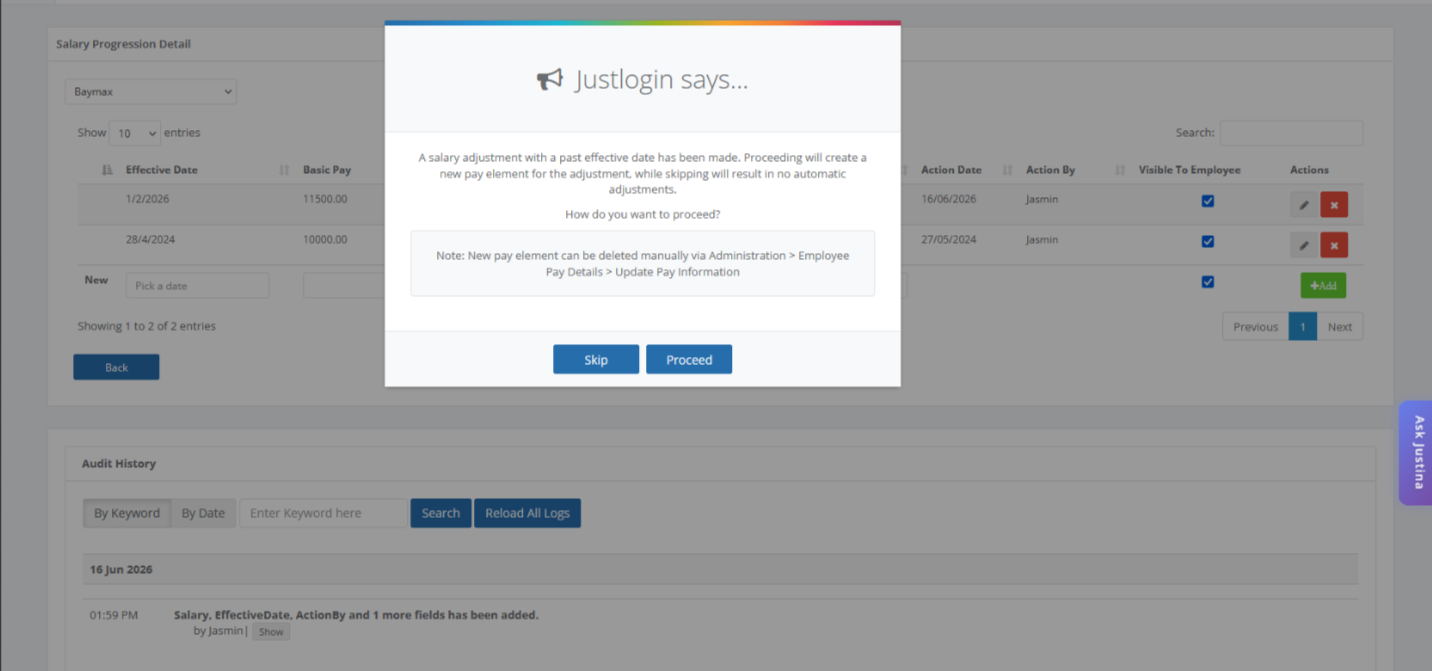
Task: Click the audit history Search button
Action: point(441,513)
